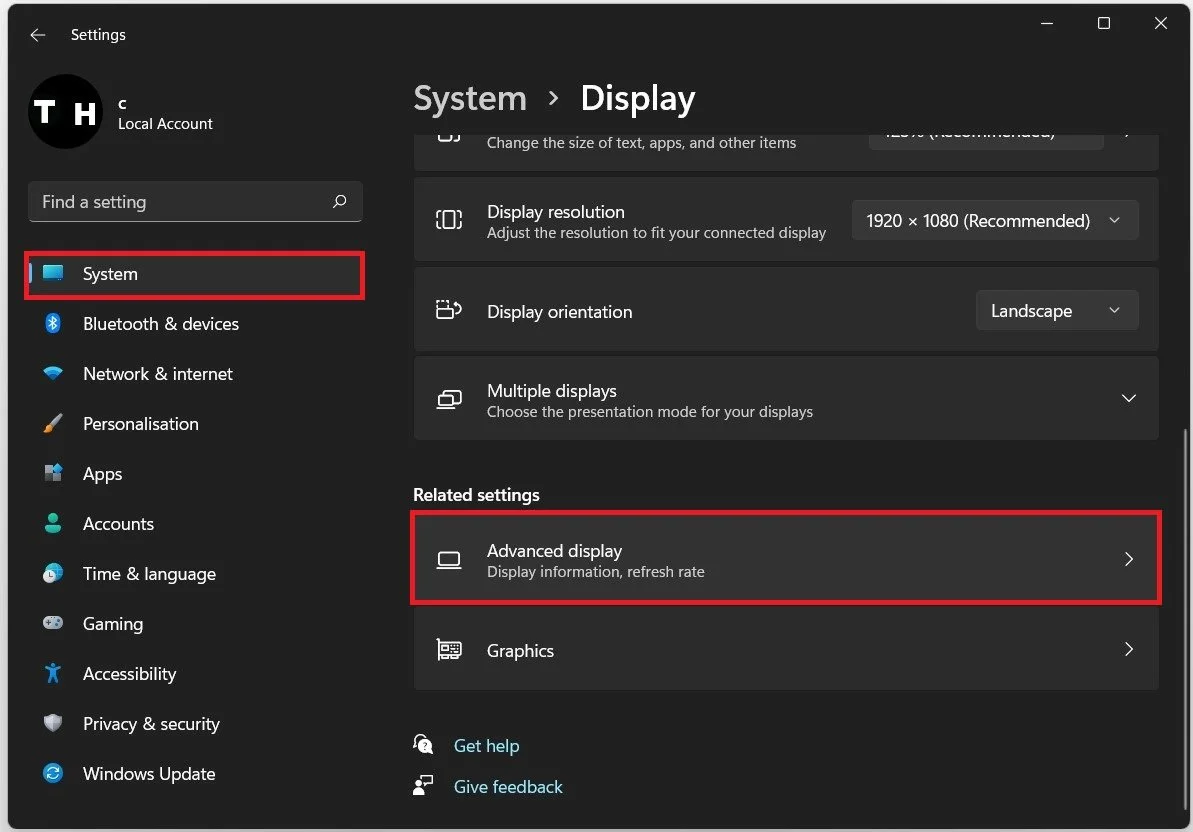The width and height of the screenshot is (1193, 832).
Task: Open the Graphics settings row
Action: coord(786,649)
